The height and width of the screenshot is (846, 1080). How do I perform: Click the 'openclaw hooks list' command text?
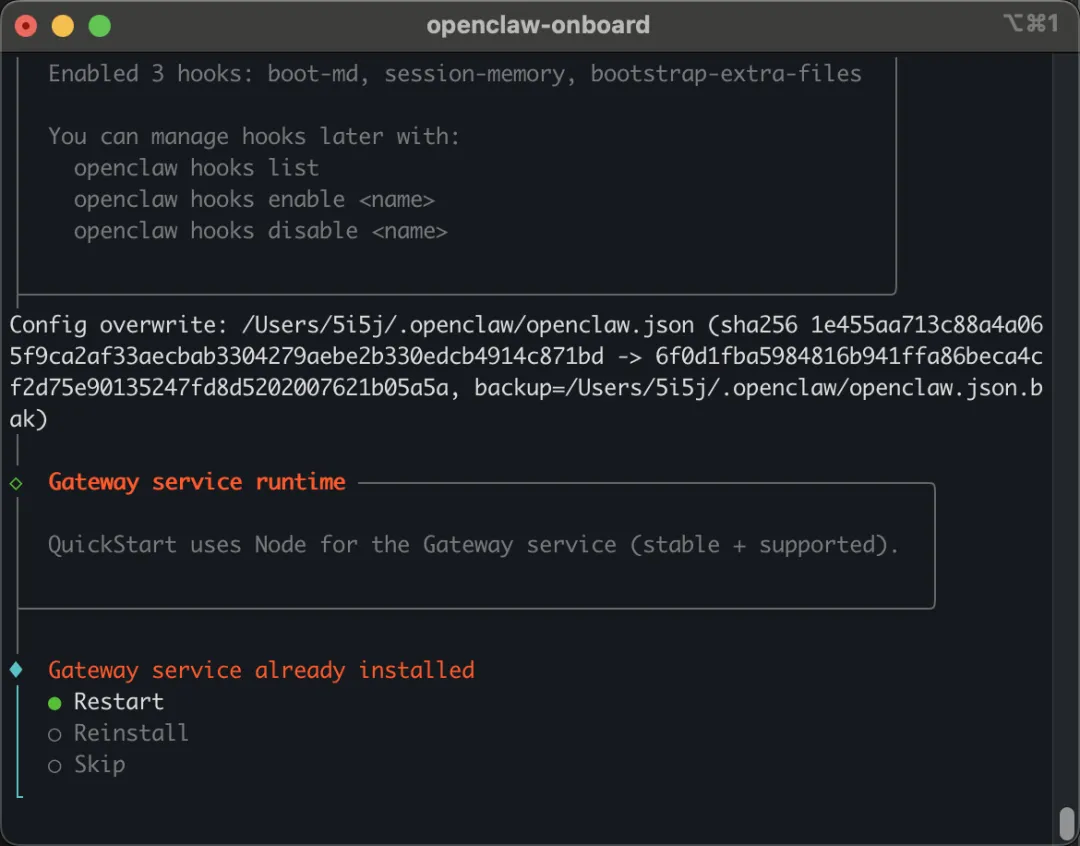[x=196, y=168]
